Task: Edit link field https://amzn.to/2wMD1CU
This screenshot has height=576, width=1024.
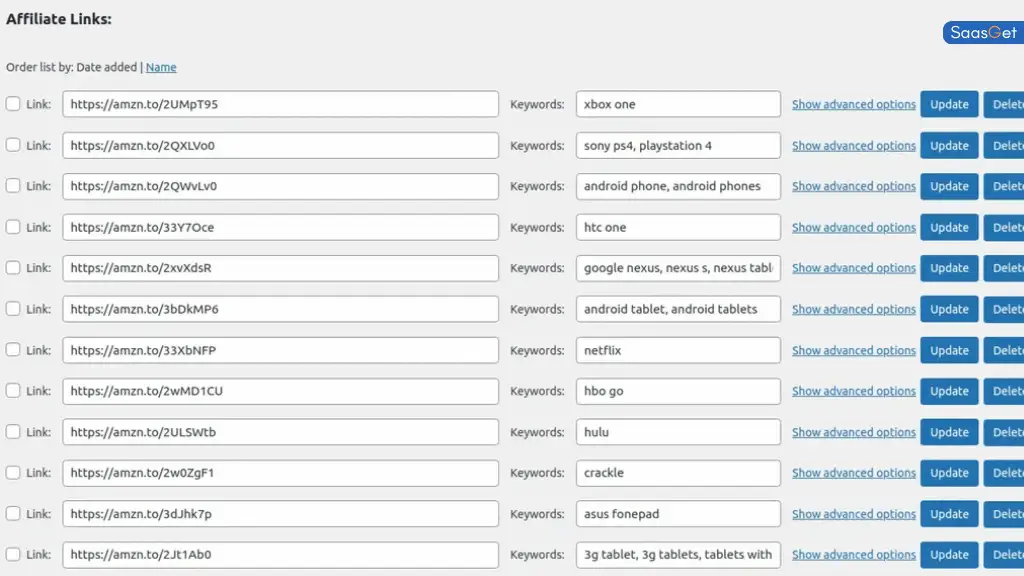Action: (280, 391)
